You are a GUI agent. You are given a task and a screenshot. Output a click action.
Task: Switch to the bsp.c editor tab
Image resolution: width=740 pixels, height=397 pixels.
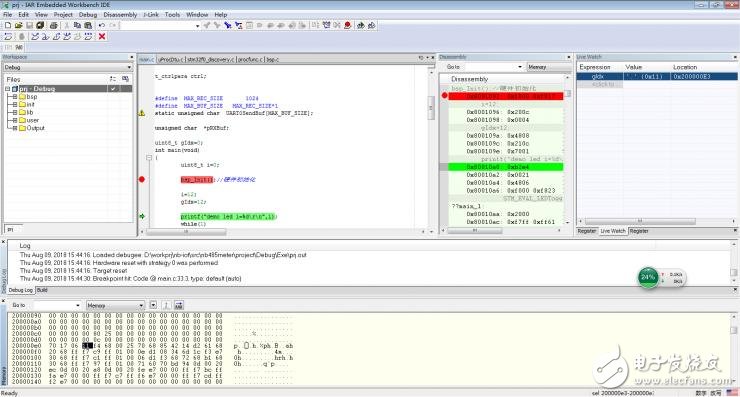(x=273, y=59)
